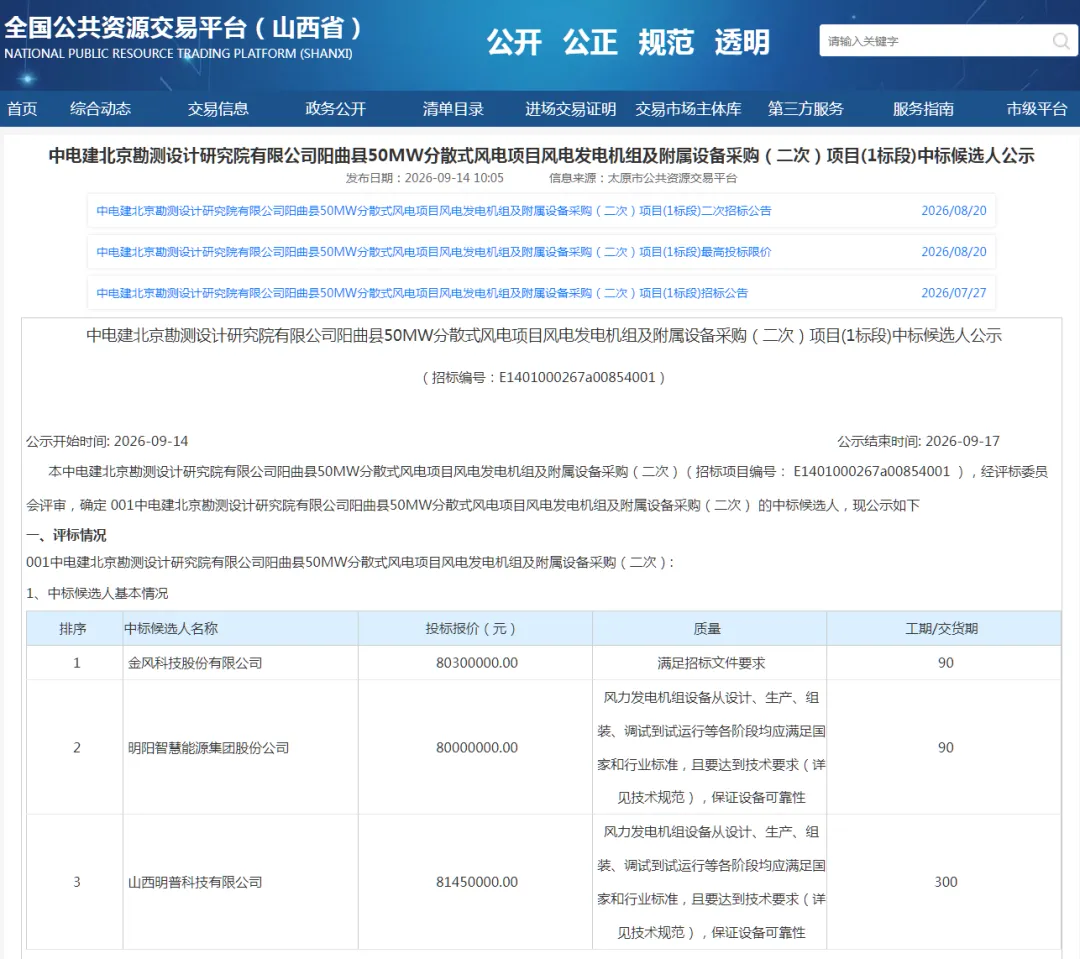This screenshot has height=959, width=1080.
Task: Open 交易市场主体库 navigation item
Action: (x=688, y=109)
